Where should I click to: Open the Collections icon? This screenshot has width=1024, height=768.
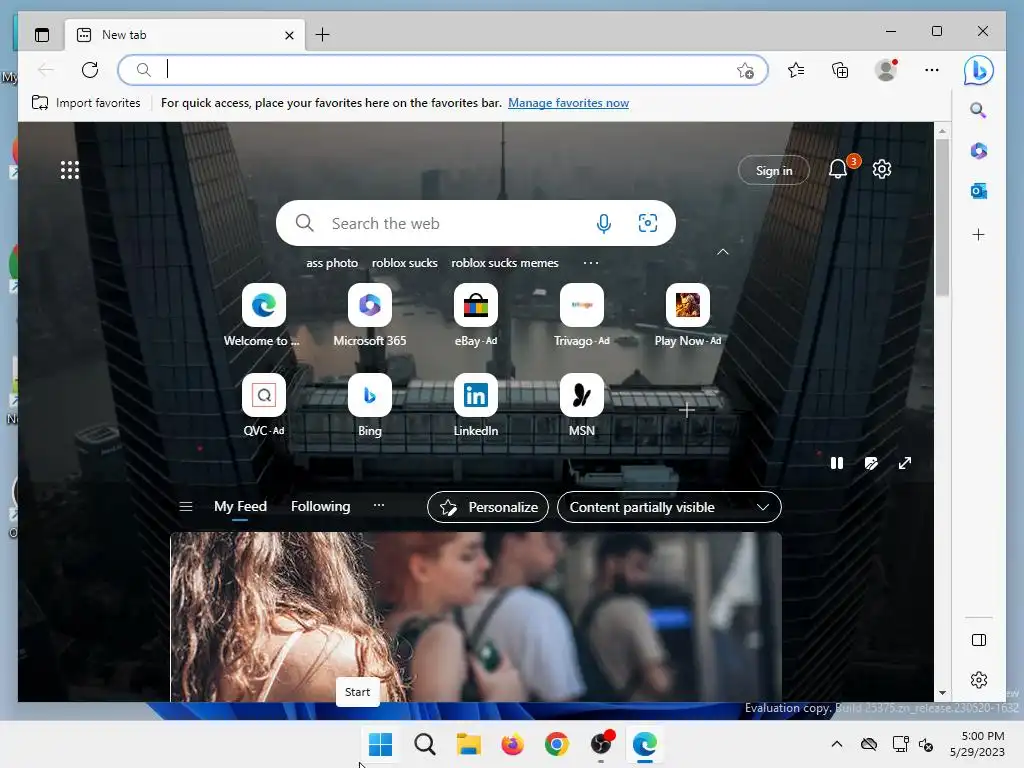point(840,70)
